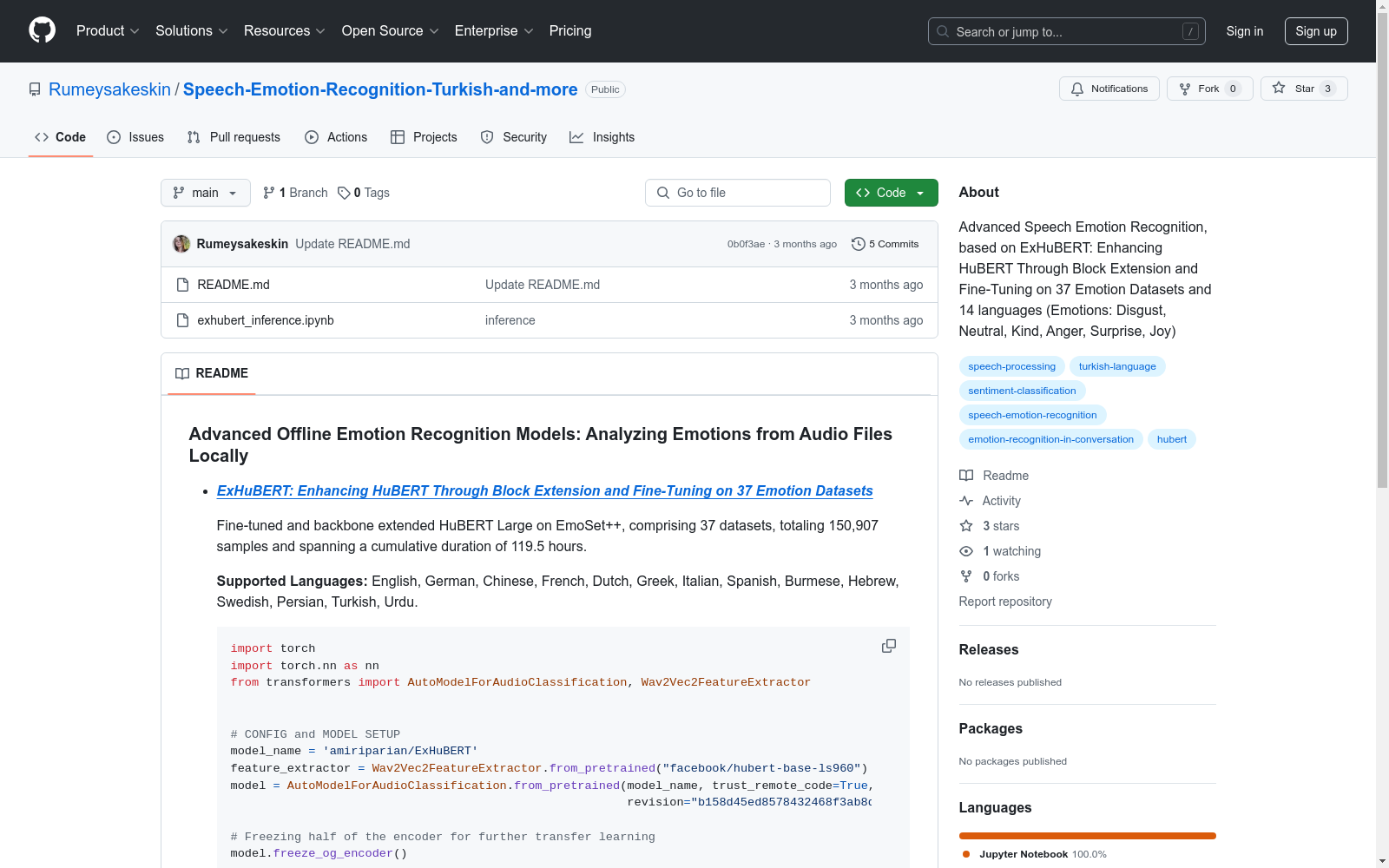Open the ExHuBERT paper link in README

(545, 490)
